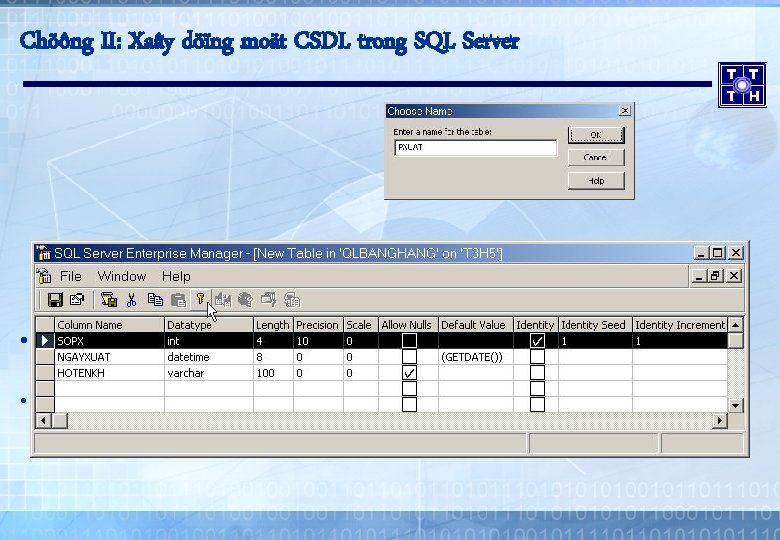
Task: Open the Window menu
Action: 122,276
